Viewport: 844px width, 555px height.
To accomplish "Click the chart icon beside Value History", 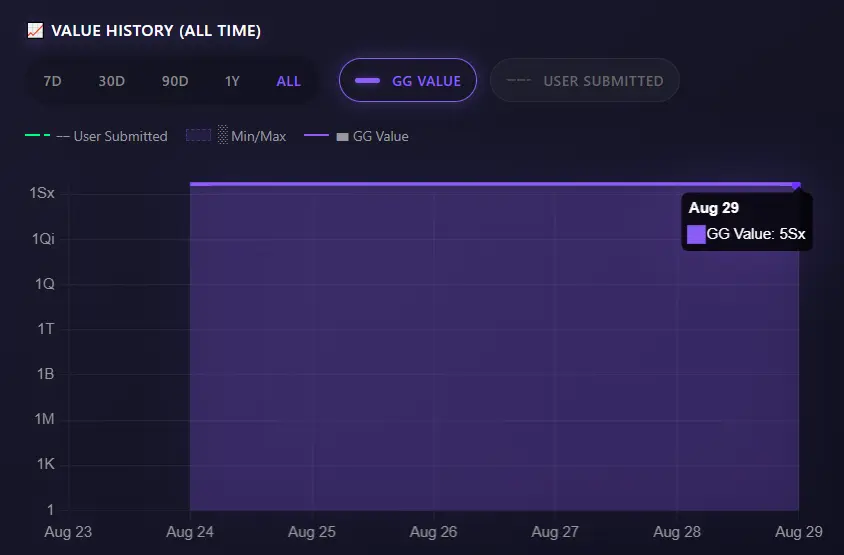I will [36, 31].
